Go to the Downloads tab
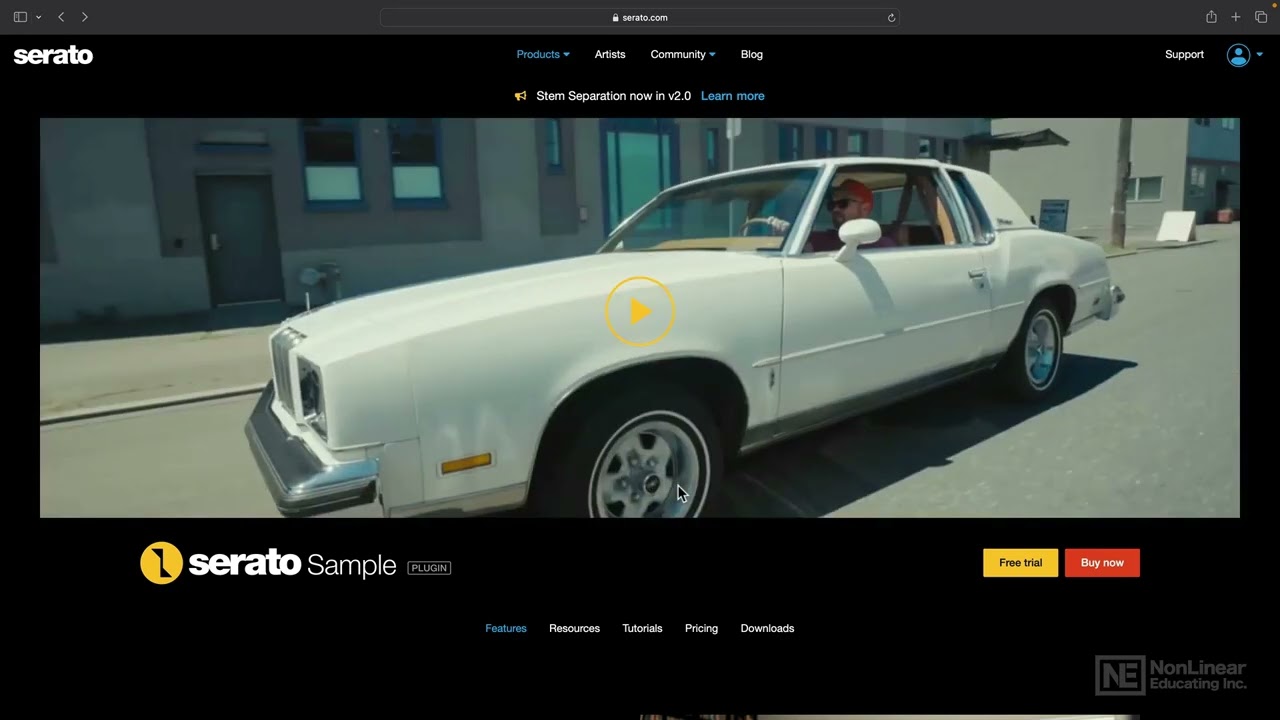This screenshot has height=720, width=1280. point(767,628)
